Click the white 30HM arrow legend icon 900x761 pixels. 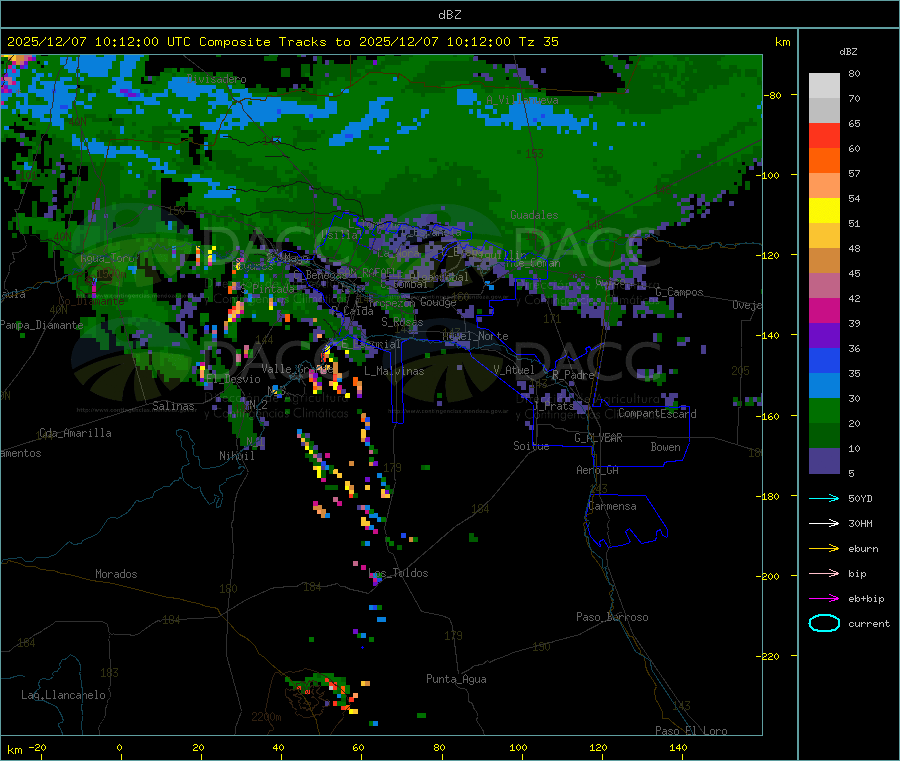[x=824, y=523]
